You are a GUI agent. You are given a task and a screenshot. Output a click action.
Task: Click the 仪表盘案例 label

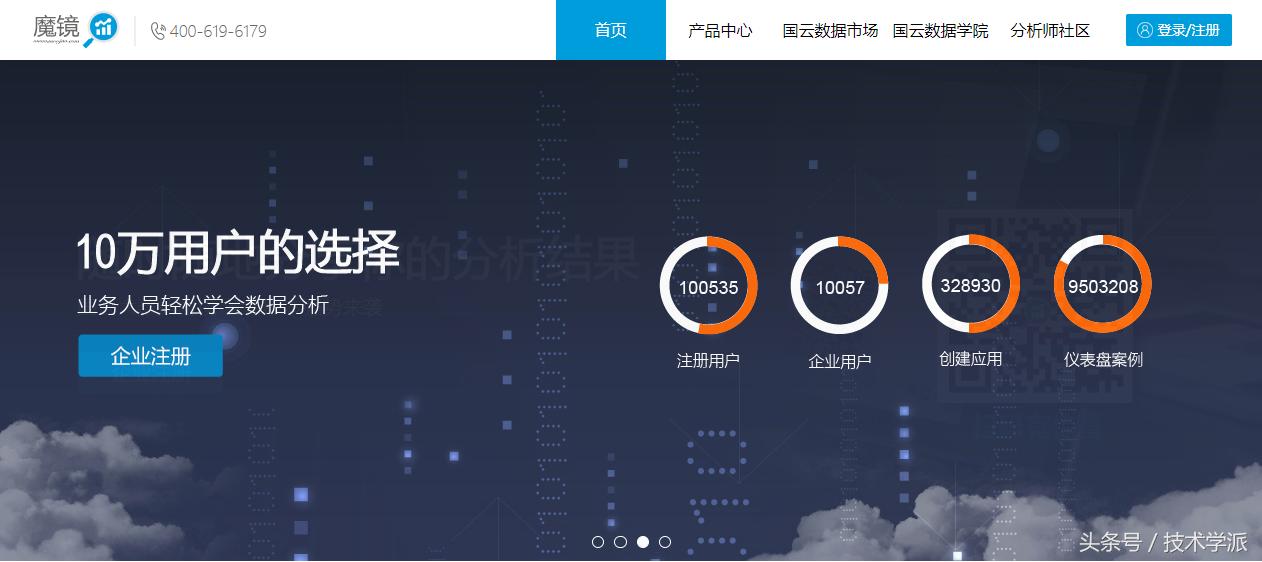1103,359
